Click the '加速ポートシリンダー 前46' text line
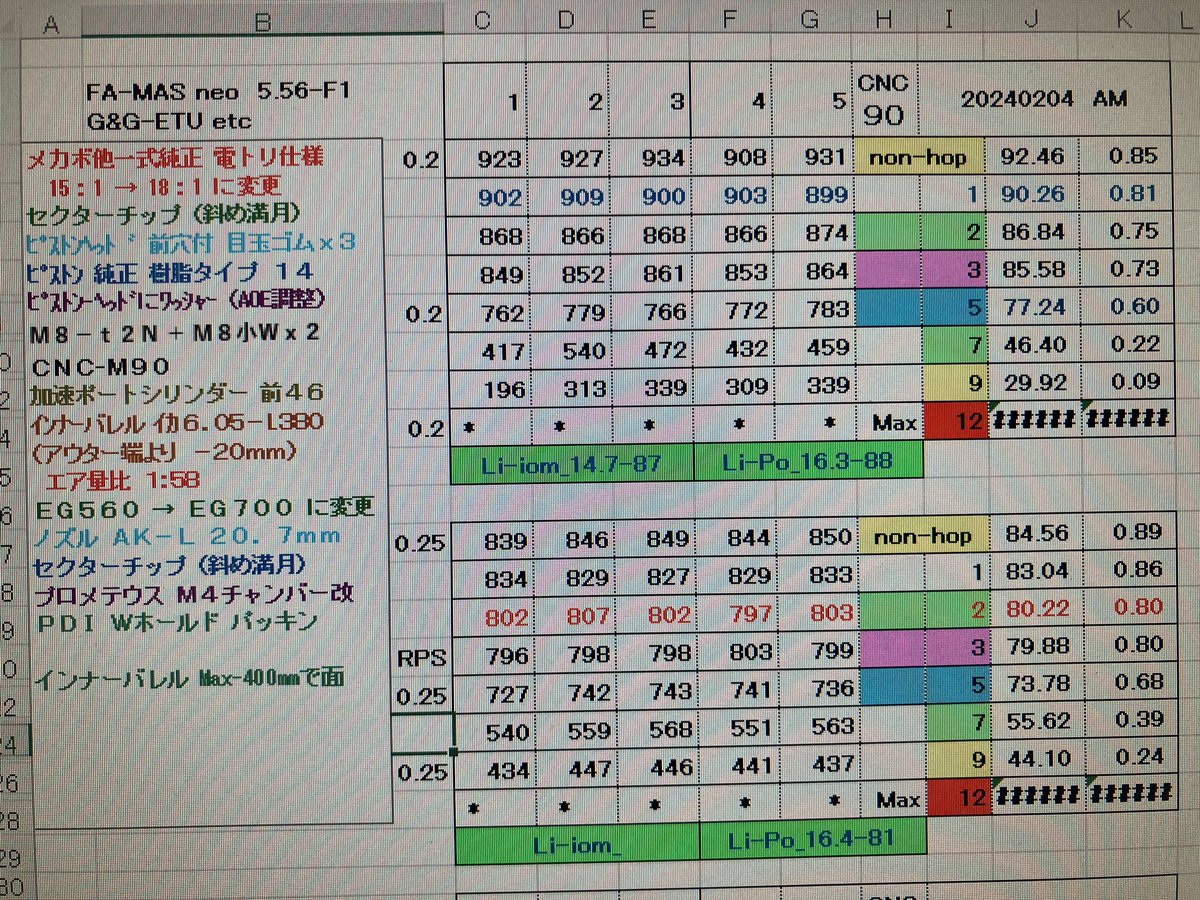Viewport: 1200px width, 900px height. coord(177,394)
